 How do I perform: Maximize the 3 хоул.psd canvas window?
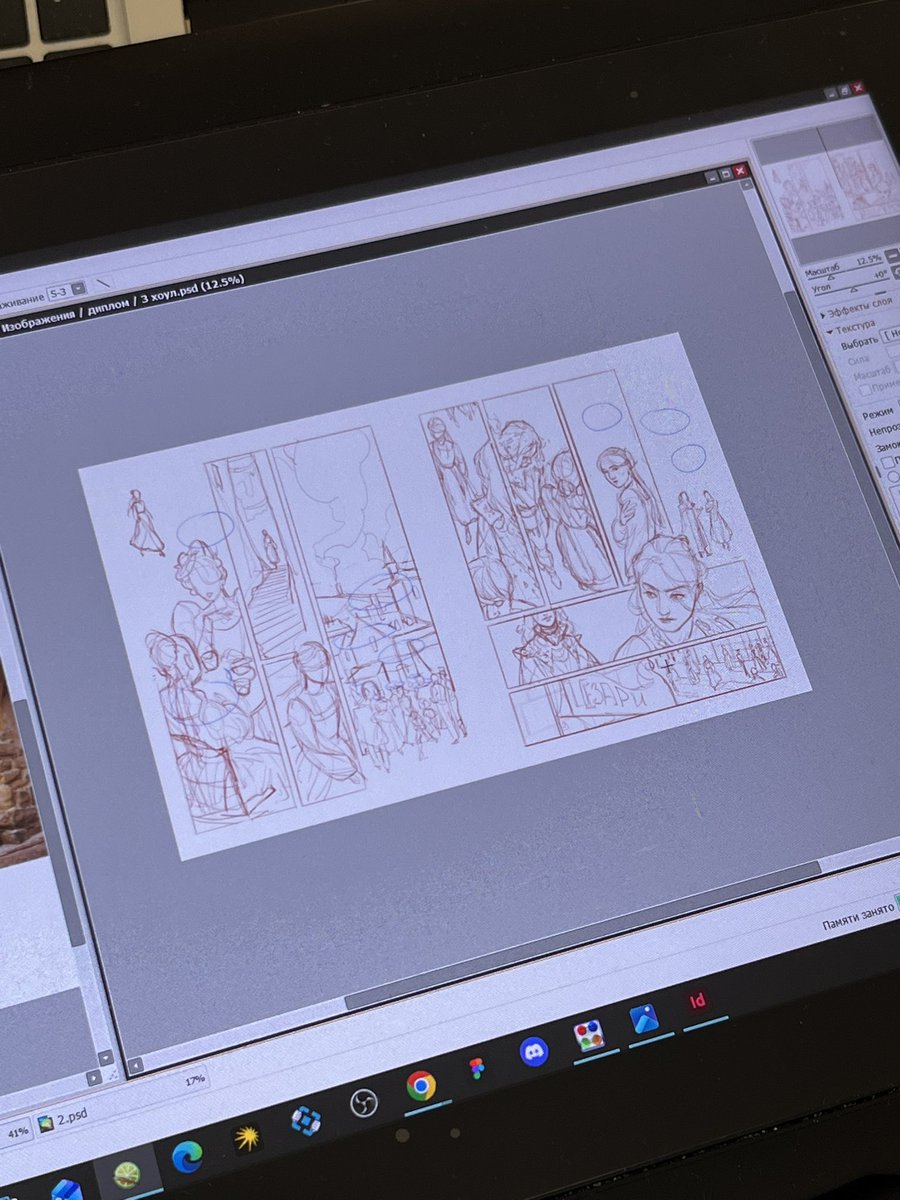[x=725, y=174]
